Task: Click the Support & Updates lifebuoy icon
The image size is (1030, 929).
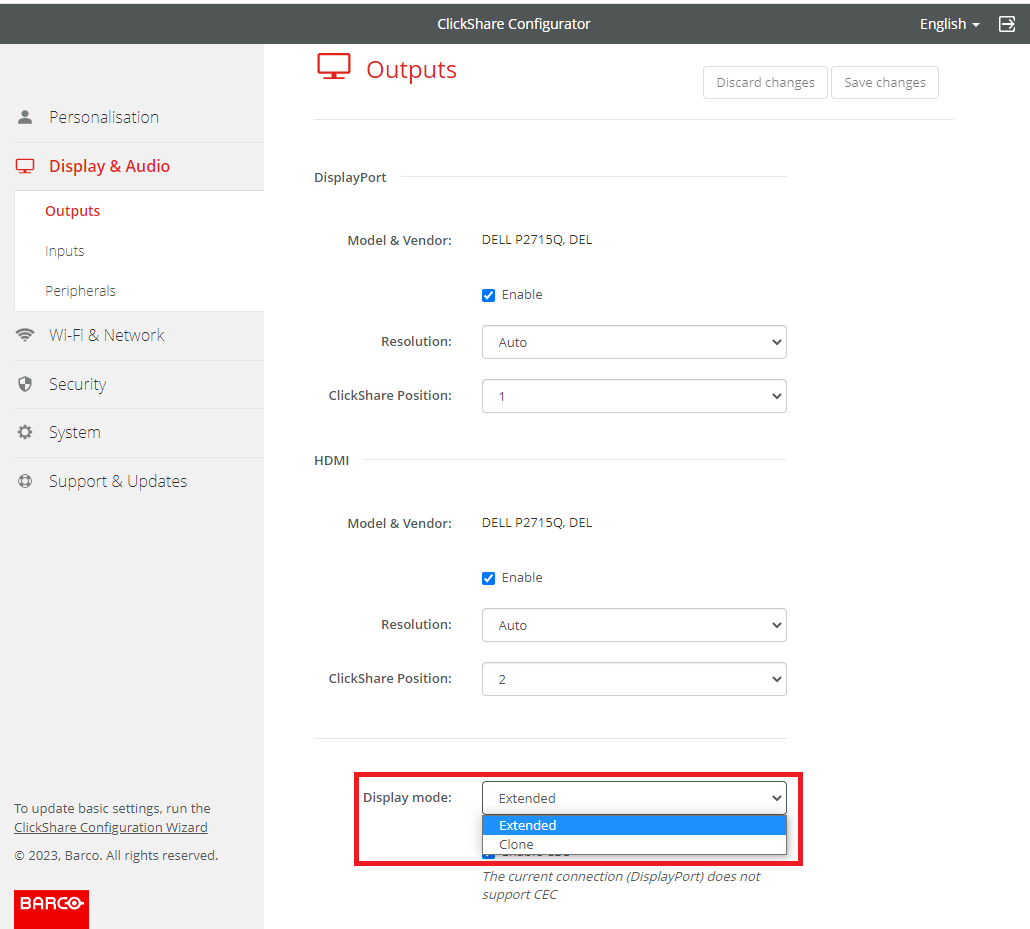Action: click(25, 482)
